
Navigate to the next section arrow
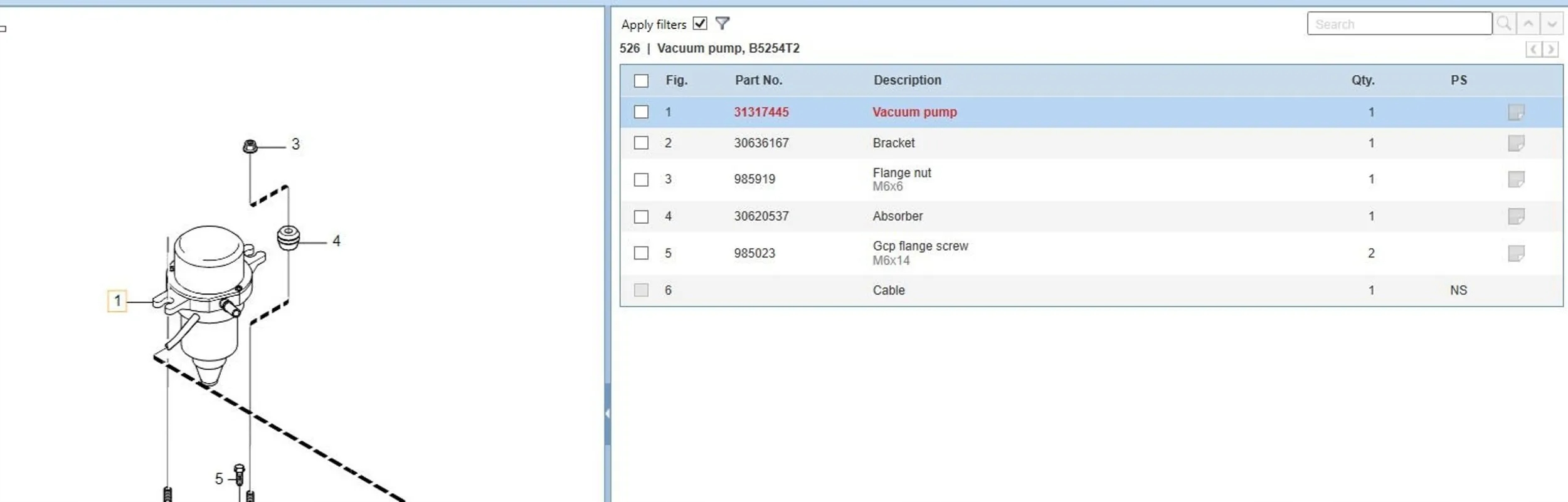point(1550,49)
